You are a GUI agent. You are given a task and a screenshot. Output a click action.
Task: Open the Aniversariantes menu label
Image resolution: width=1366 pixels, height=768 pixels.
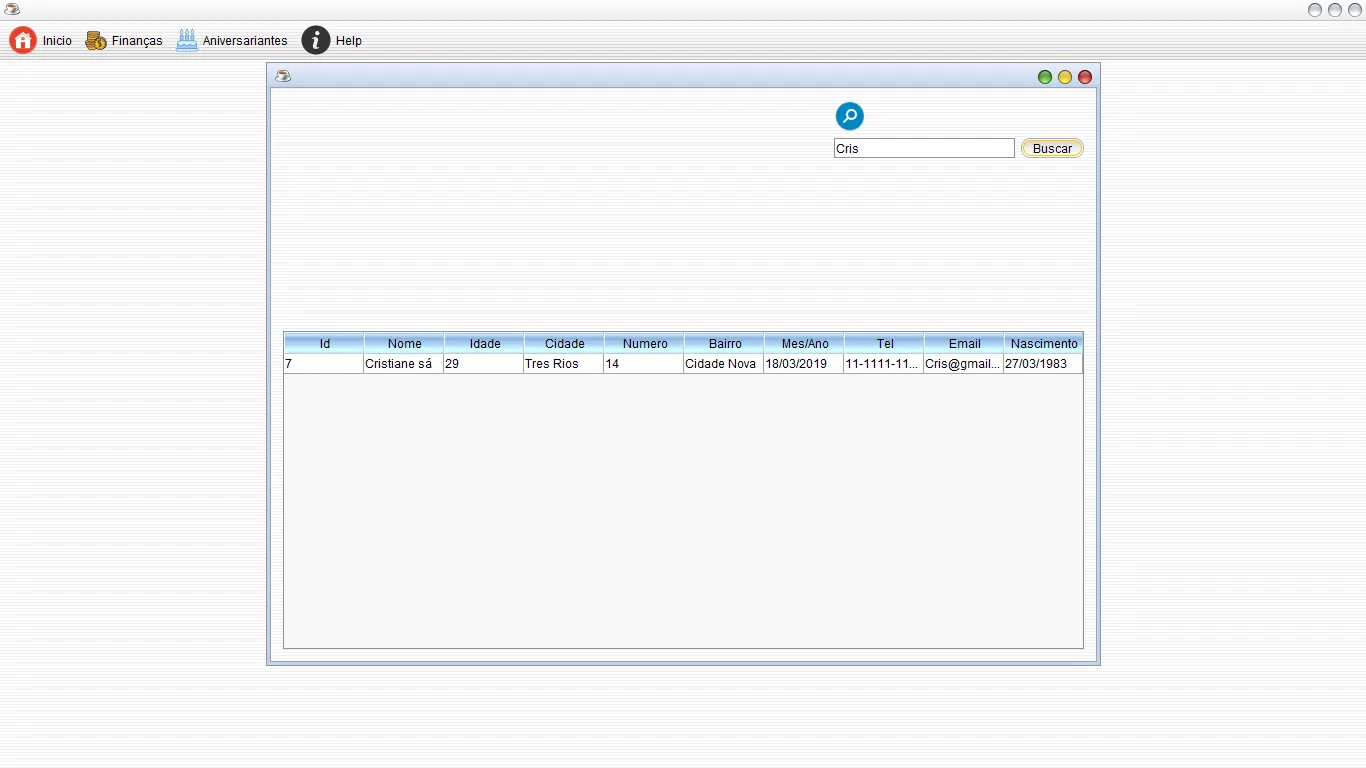click(245, 41)
